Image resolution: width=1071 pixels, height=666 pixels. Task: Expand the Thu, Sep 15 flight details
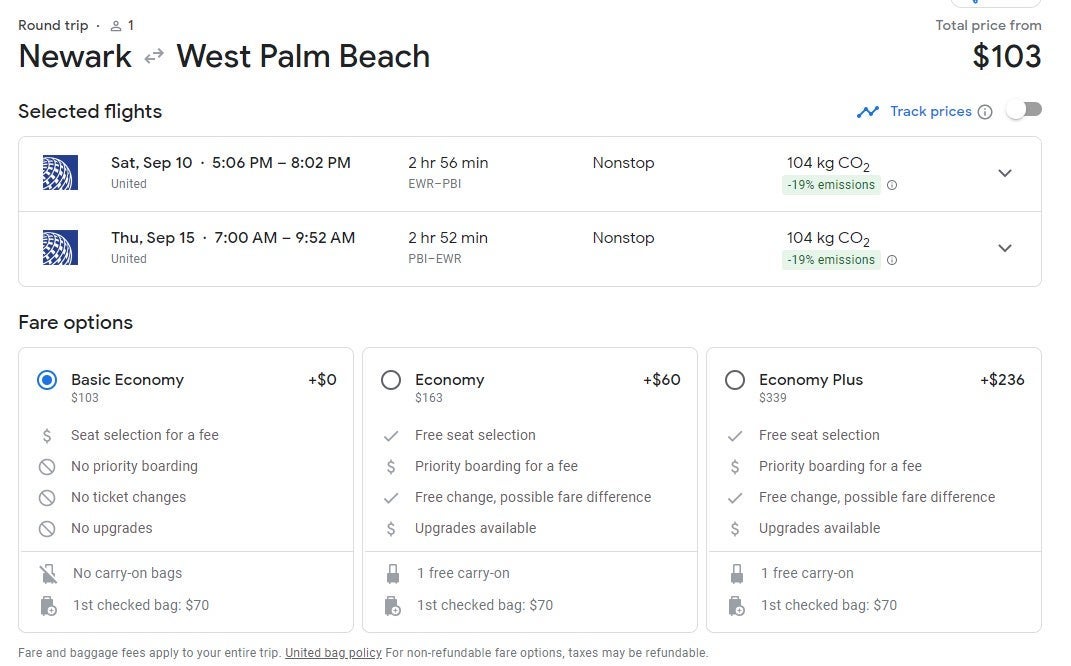(1005, 248)
